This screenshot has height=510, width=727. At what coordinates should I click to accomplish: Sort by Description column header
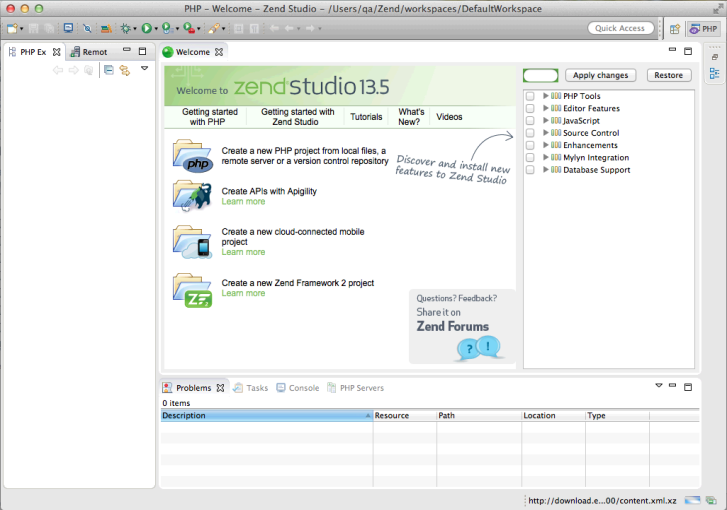pos(267,415)
